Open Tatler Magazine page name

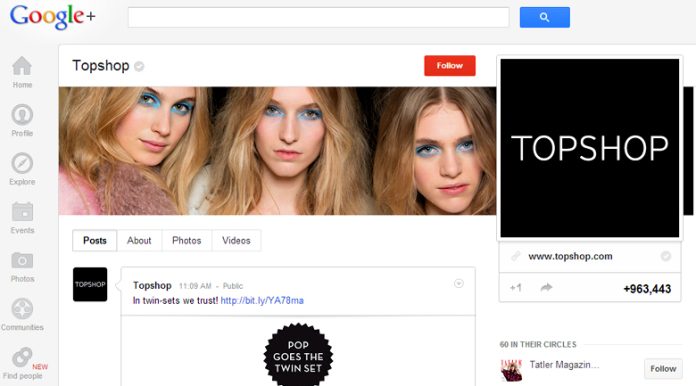pos(564,365)
